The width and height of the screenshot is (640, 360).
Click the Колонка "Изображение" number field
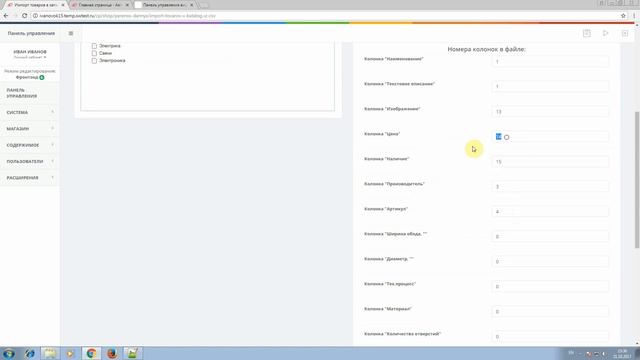[550, 111]
